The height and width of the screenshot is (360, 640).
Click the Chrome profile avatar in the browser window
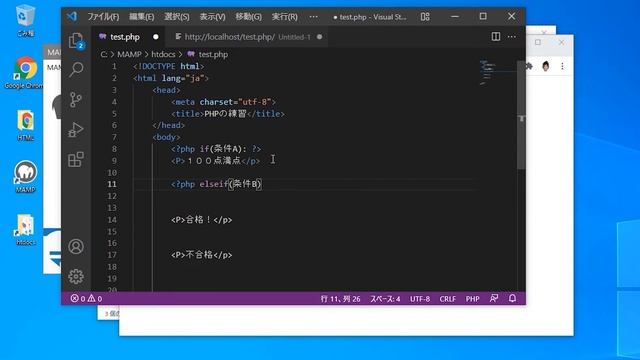pyautogui.click(x=546, y=66)
